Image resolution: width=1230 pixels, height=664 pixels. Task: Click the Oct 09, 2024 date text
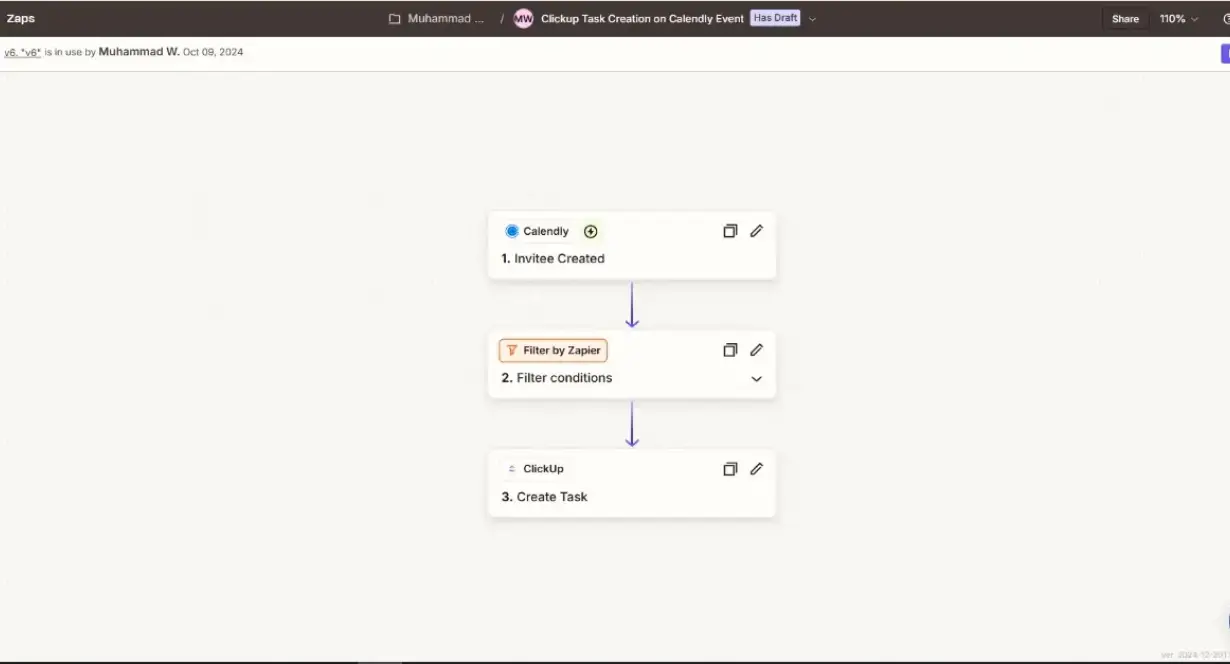pyautogui.click(x=213, y=52)
